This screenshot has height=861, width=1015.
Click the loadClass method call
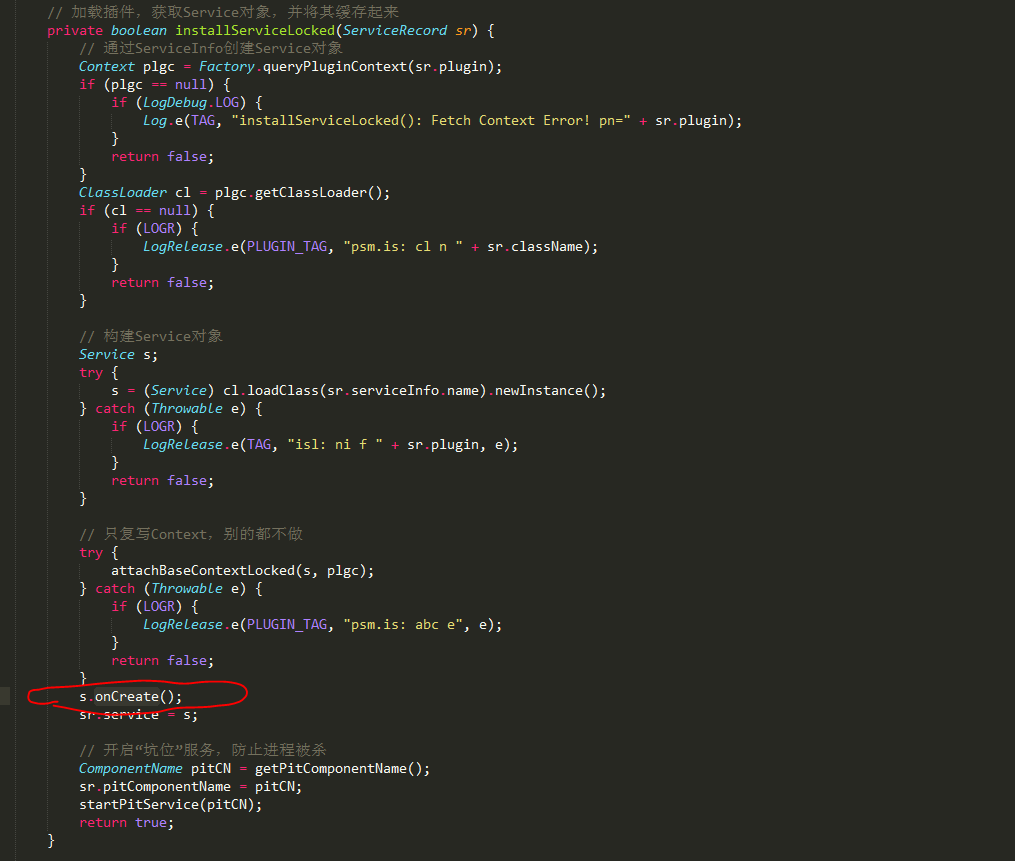(x=283, y=390)
